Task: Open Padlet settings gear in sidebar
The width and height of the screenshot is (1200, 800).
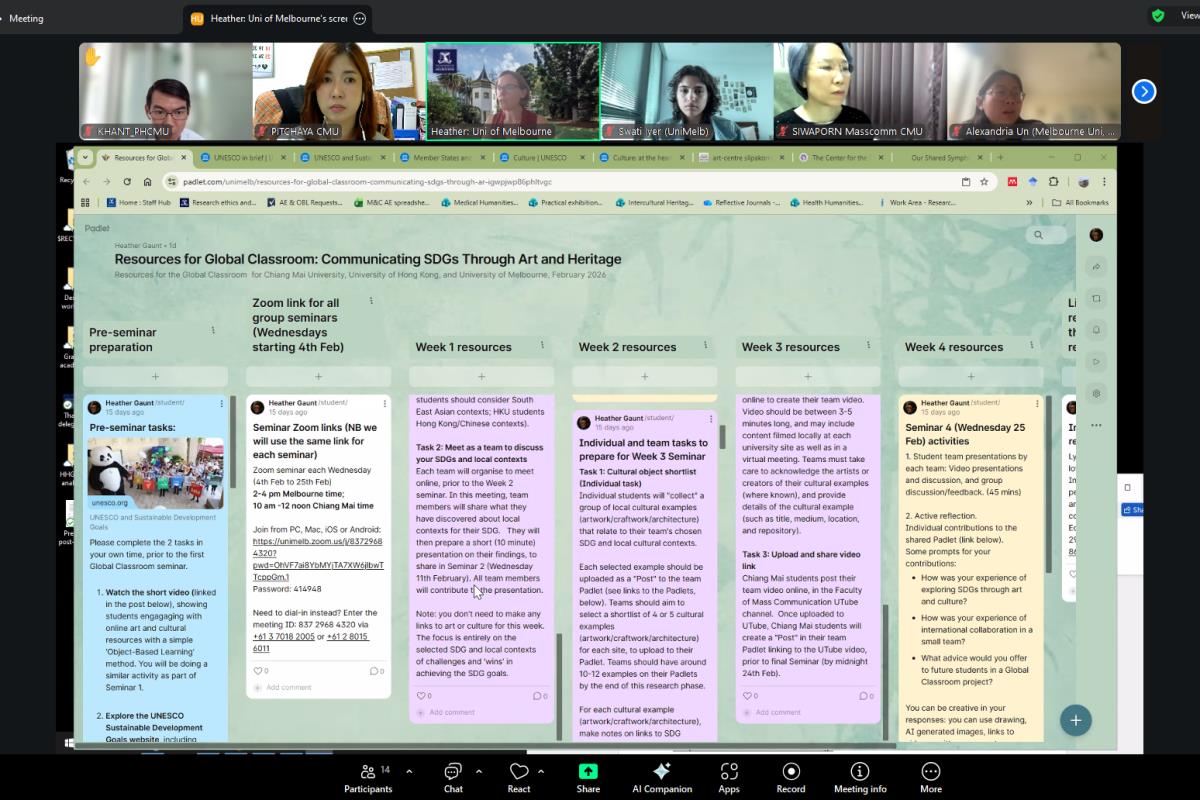Action: click(1096, 393)
